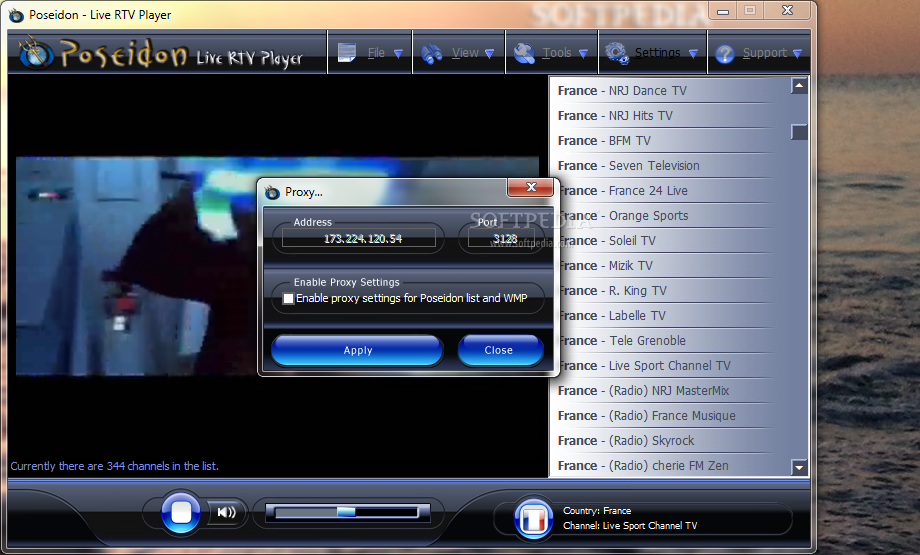920x555 pixels.
Task: Expand the Settings dropdown arrow
Action: (x=693, y=53)
